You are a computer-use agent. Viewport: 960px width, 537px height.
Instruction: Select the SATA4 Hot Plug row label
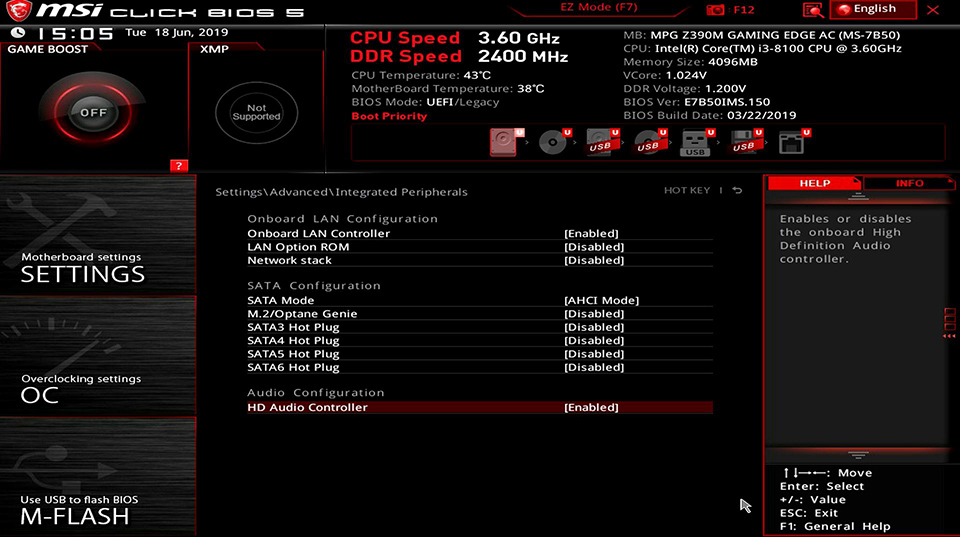(293, 340)
